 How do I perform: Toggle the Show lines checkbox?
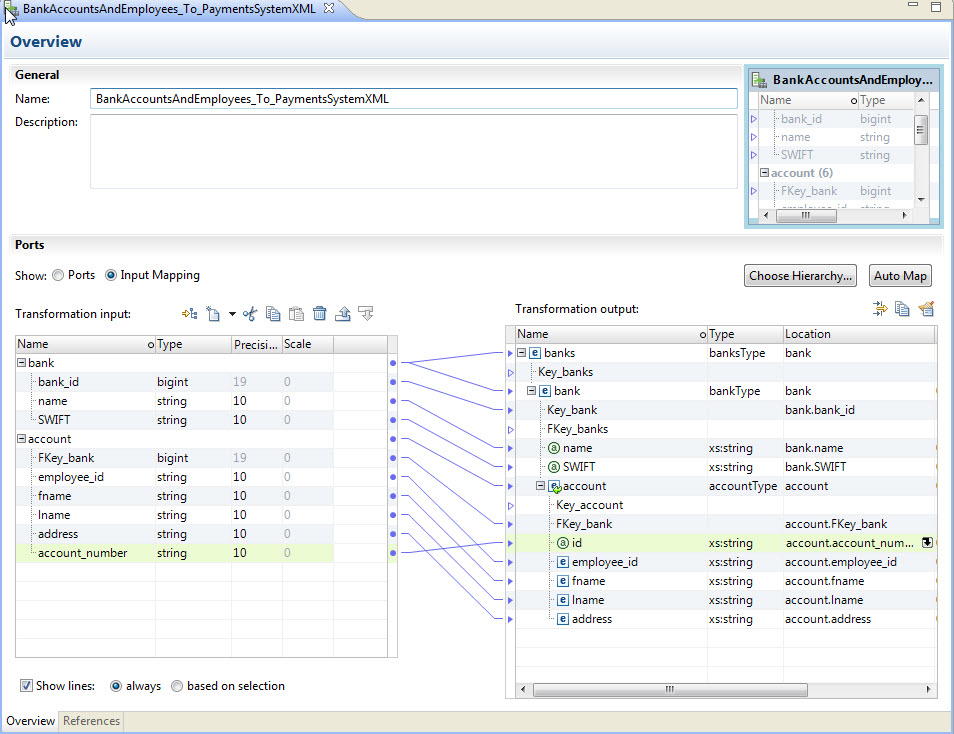point(27,686)
